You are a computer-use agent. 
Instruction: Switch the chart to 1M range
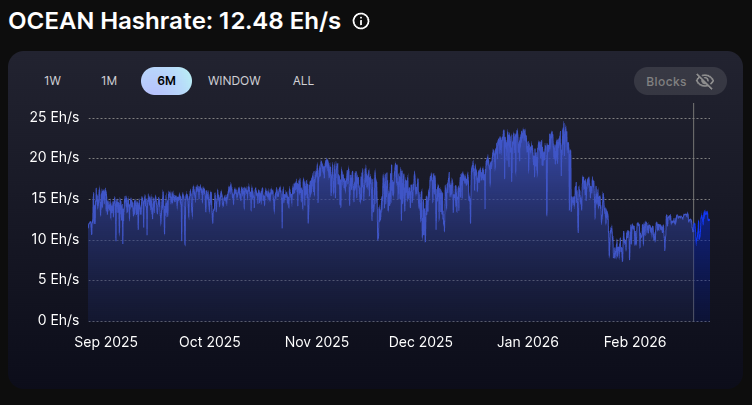click(109, 81)
